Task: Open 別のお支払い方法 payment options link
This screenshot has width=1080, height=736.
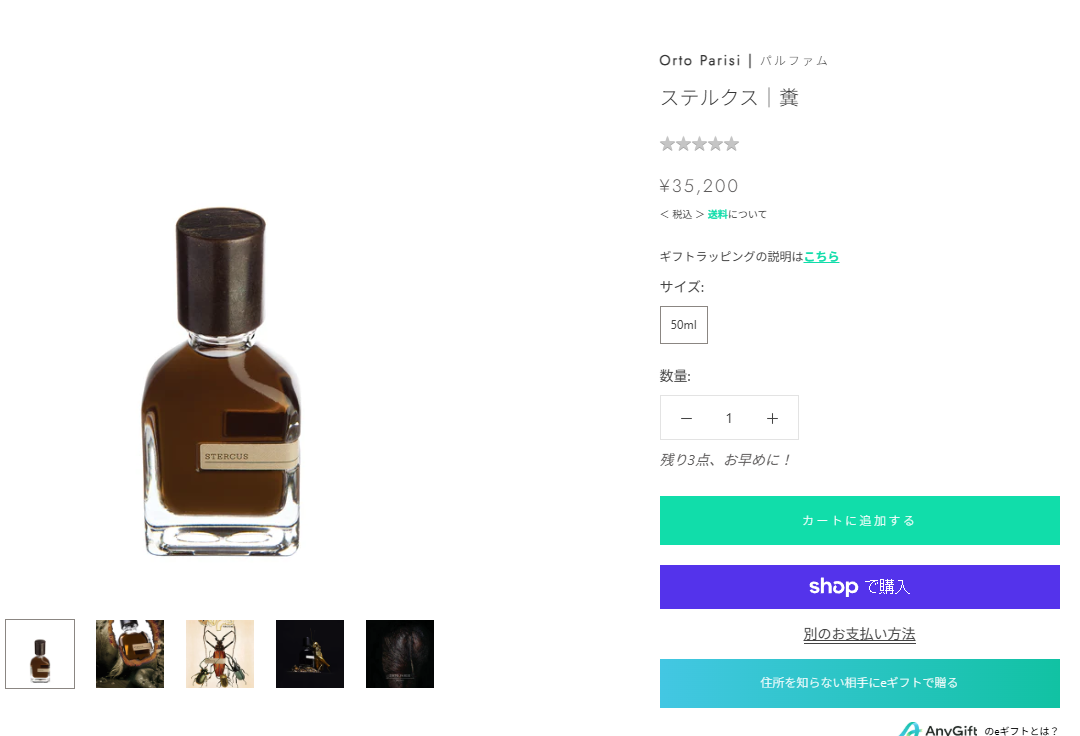Action: click(x=859, y=634)
